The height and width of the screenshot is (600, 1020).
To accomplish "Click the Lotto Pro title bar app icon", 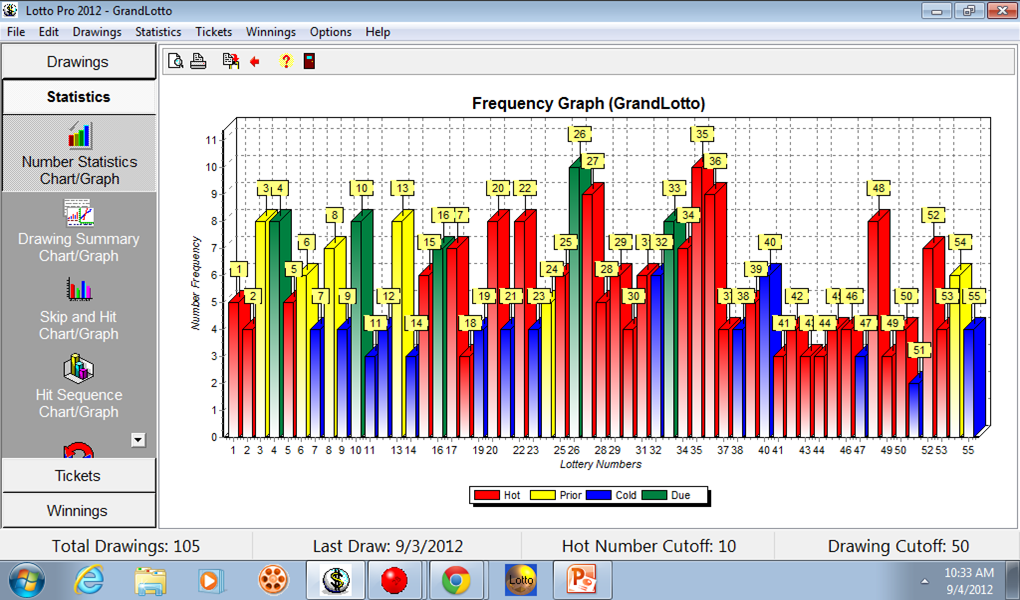I will click(10, 10).
